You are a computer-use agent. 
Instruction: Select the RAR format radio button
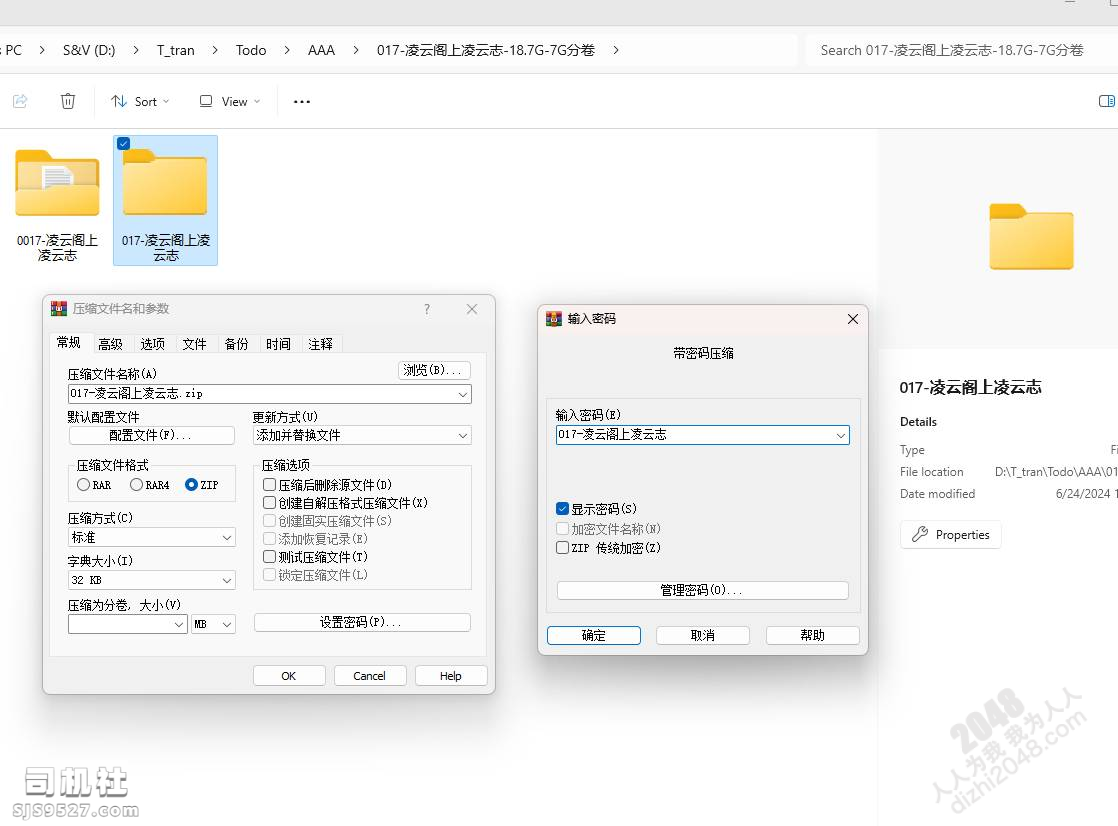coord(84,485)
